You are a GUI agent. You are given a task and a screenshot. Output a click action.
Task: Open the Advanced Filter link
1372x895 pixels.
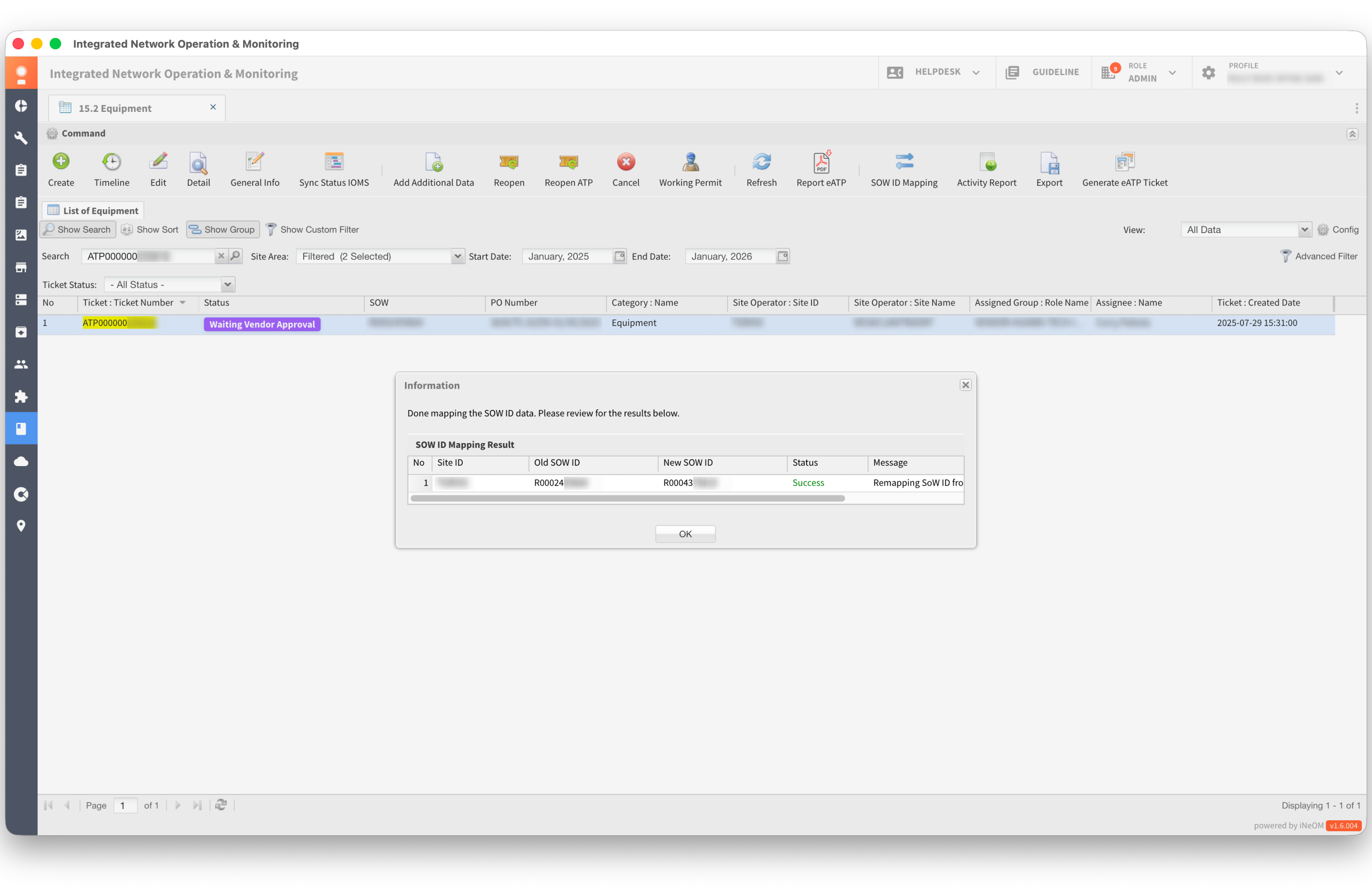[1319, 256]
